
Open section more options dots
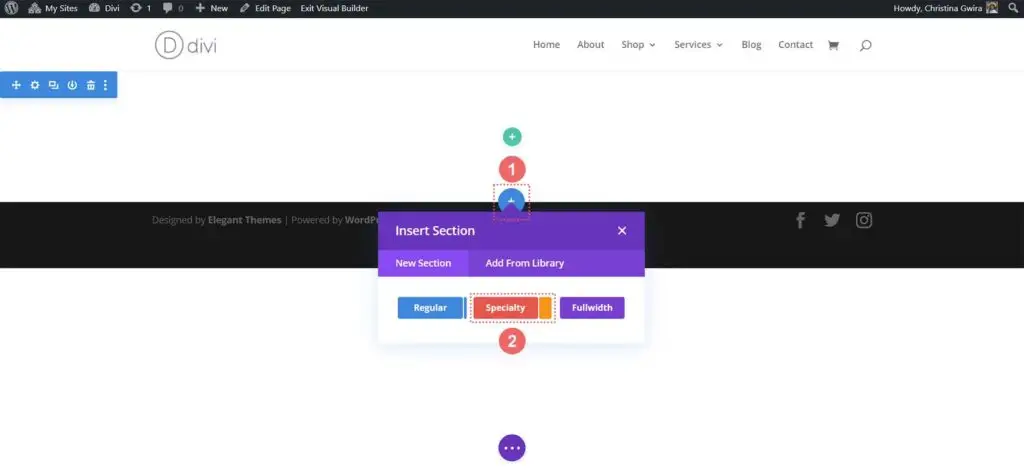[x=105, y=85]
